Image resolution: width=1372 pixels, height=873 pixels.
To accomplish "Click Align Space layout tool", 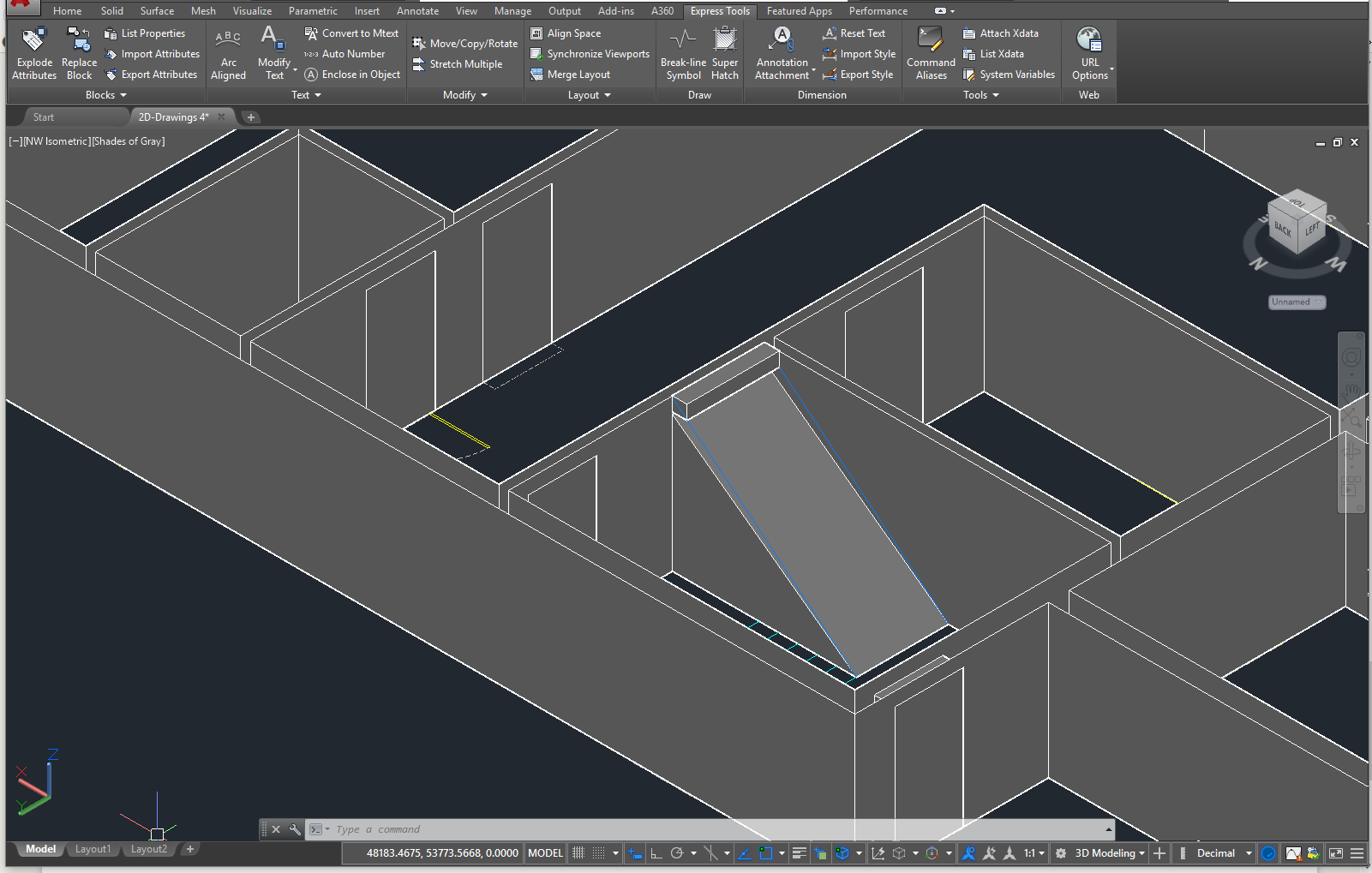I will point(566,33).
